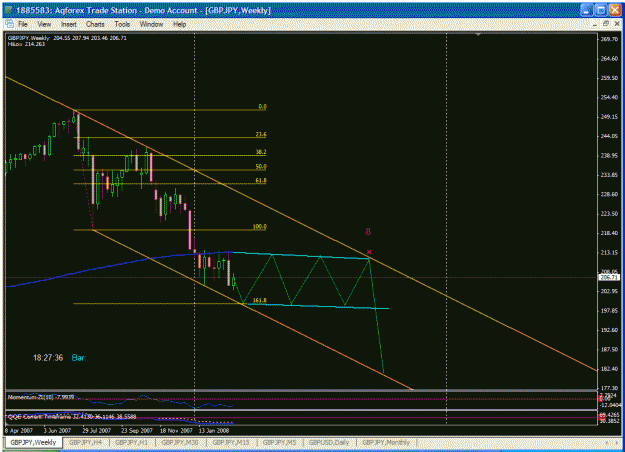The image size is (625, 452).
Task: Close the inner chart window
Action: [617, 24]
